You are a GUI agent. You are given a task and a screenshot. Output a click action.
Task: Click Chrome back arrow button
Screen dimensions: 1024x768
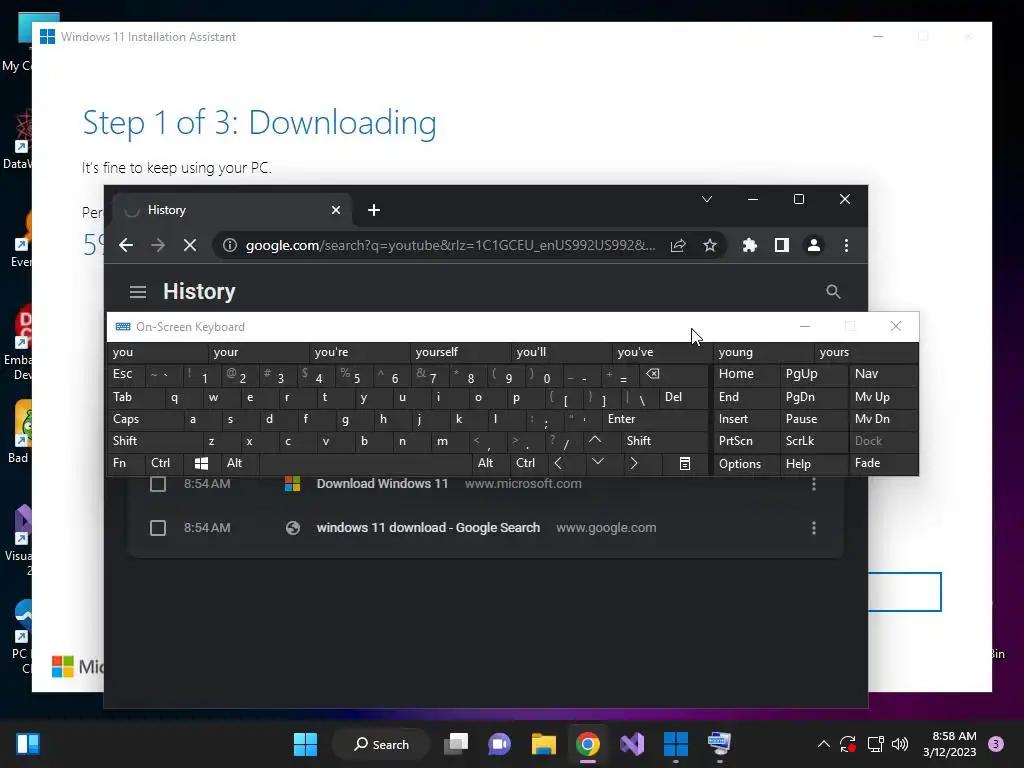click(126, 246)
